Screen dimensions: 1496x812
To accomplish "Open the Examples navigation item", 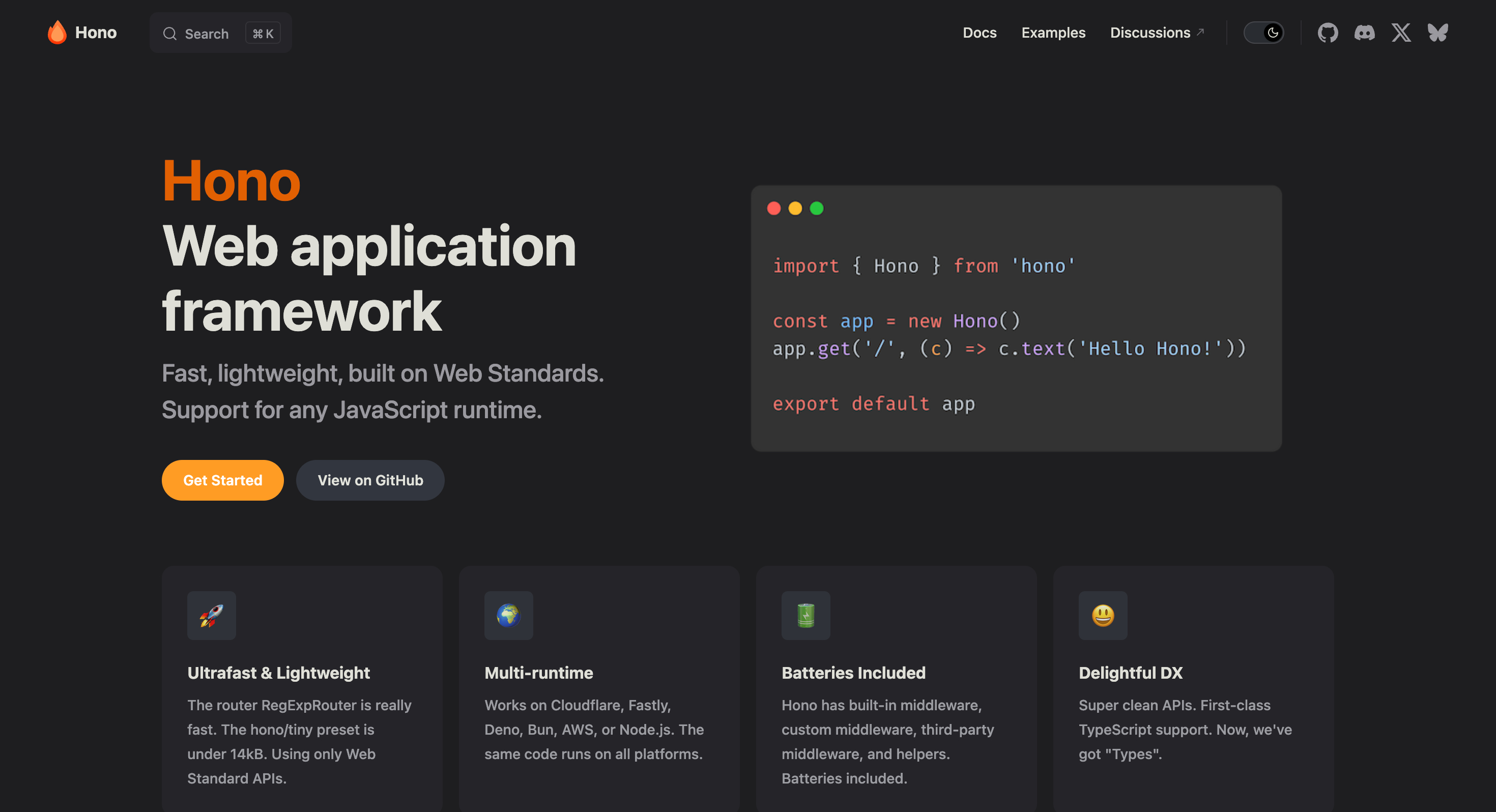I will (1053, 33).
